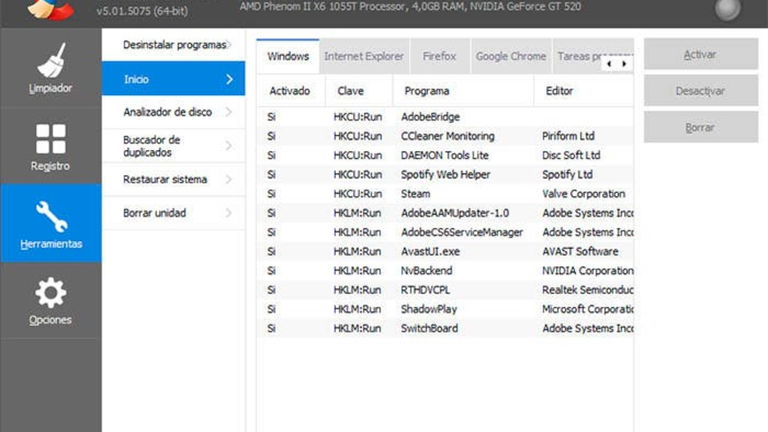
Task: Switch to the Internet Explorer tab
Action: [x=364, y=56]
